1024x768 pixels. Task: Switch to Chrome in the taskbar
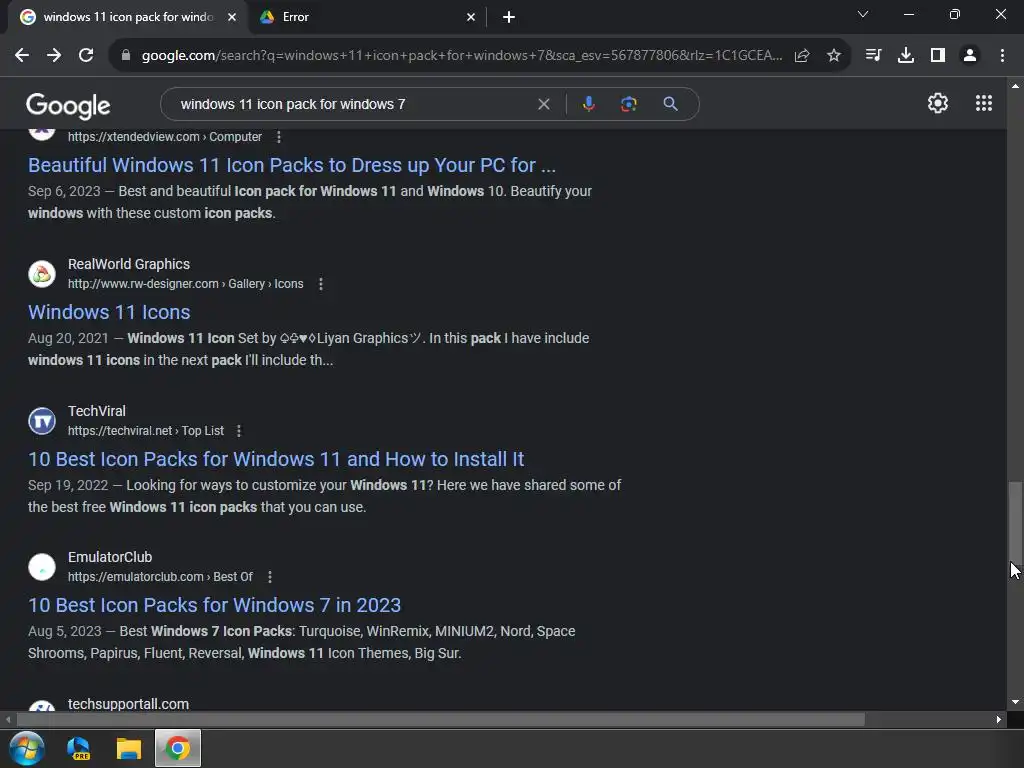click(178, 748)
